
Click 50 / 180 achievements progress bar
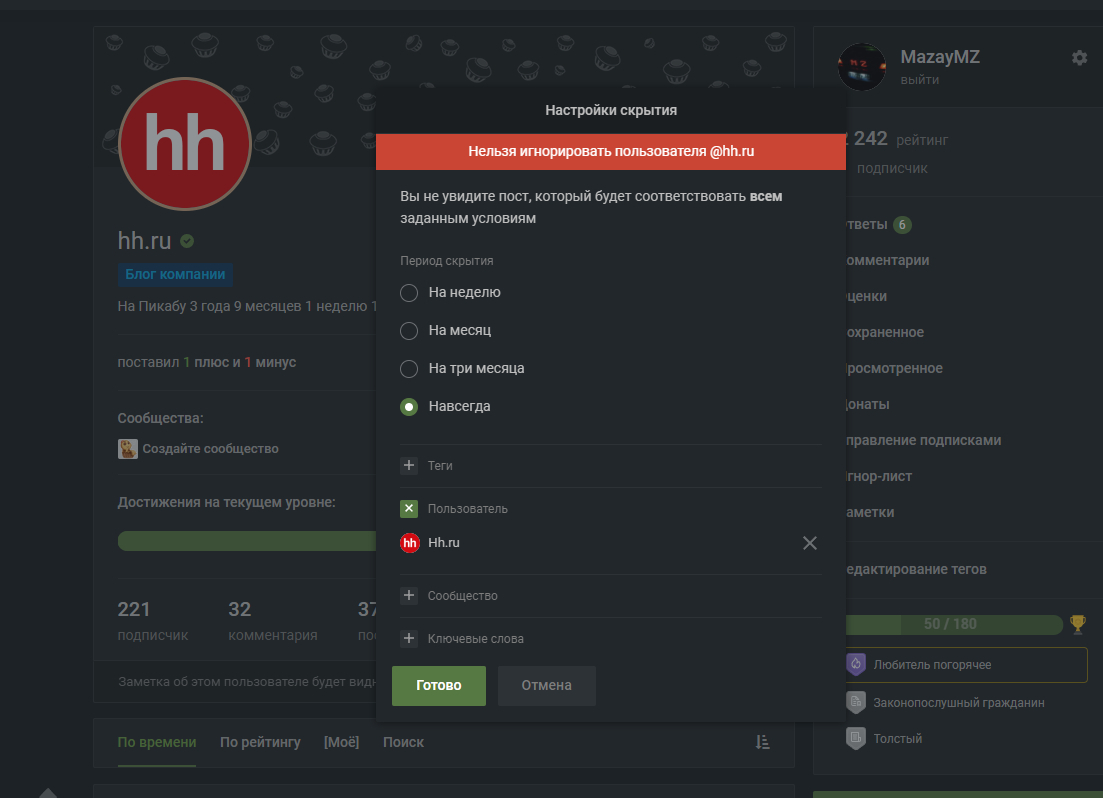(x=954, y=624)
